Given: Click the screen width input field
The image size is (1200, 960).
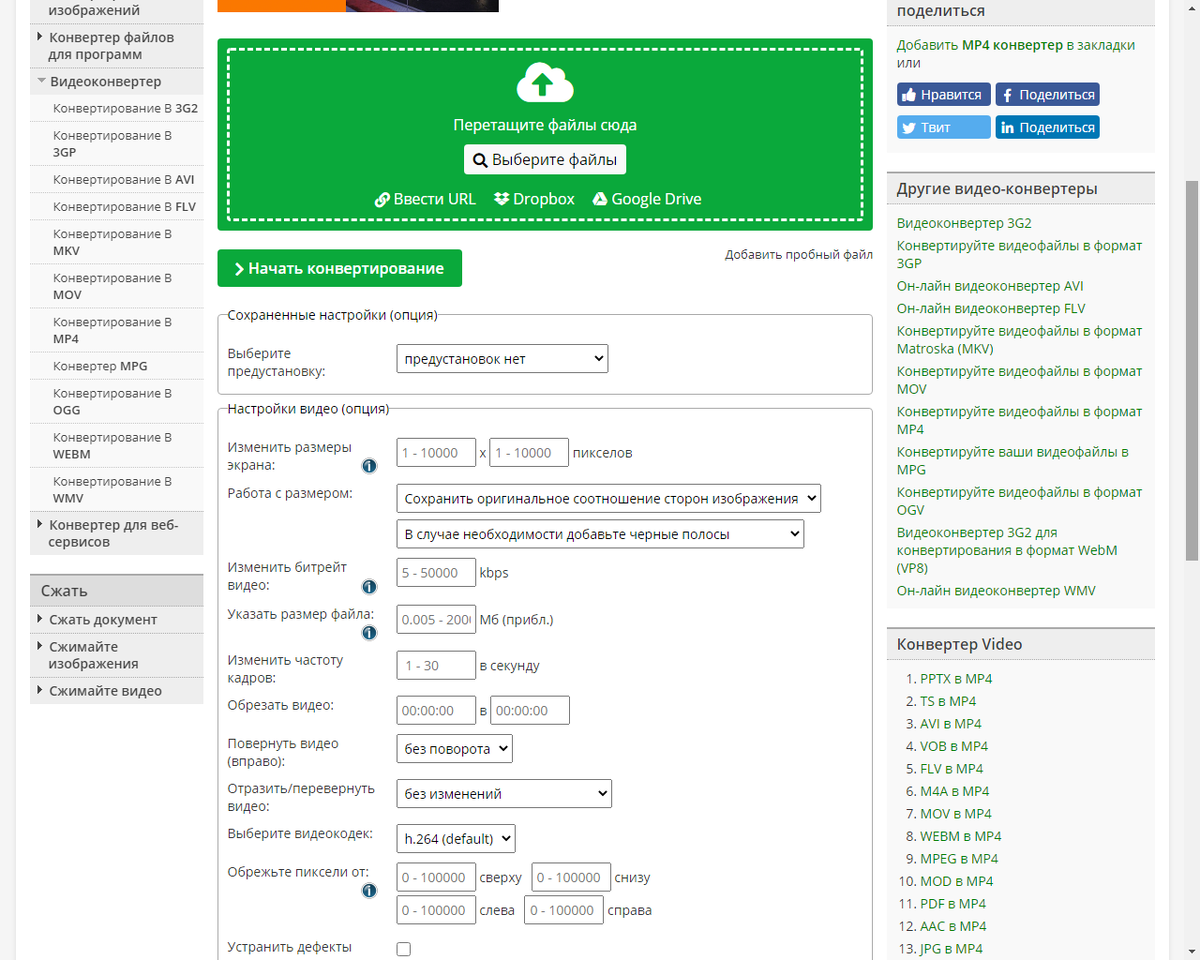Looking at the screenshot, I should tap(436, 453).
